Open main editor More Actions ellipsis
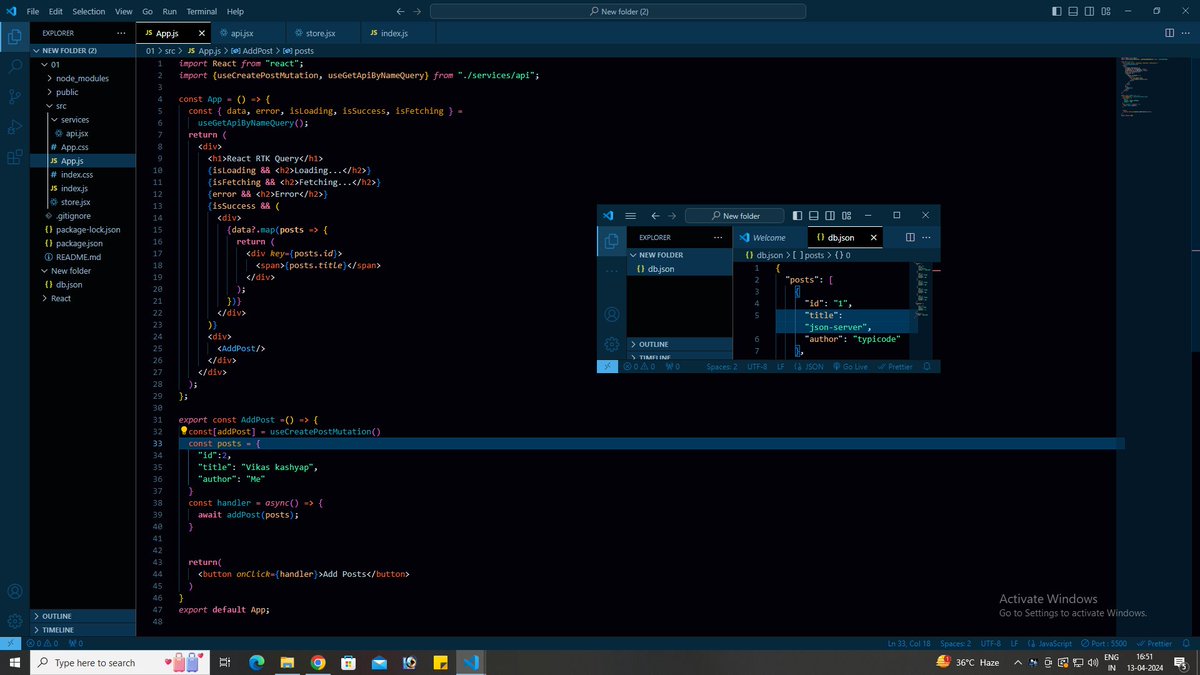Viewport: 1200px width, 675px height. pos(1186,33)
